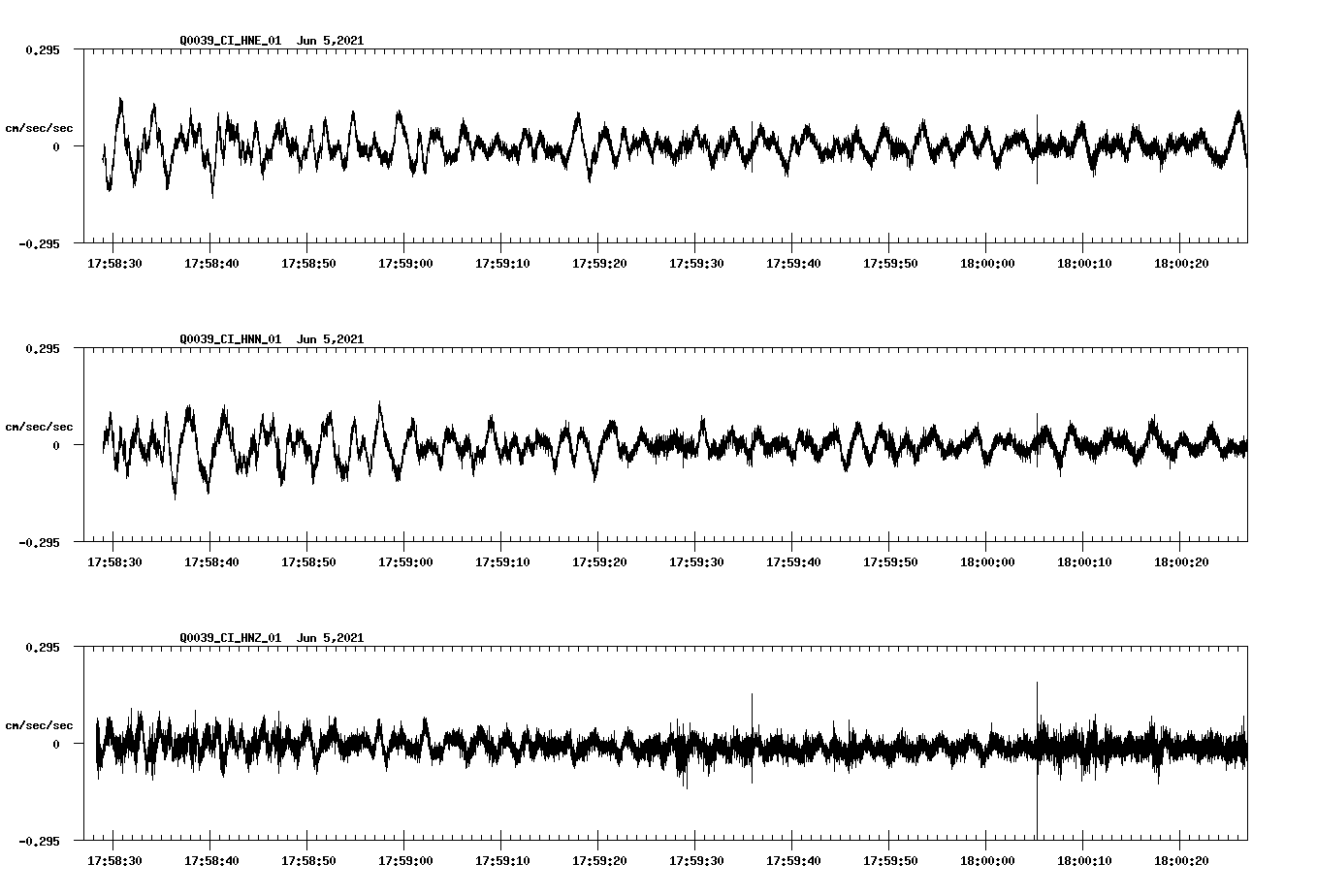Click the Q0039_CI_HNE_01 trace title
Screen dimensions: 1317x896
coord(233,41)
